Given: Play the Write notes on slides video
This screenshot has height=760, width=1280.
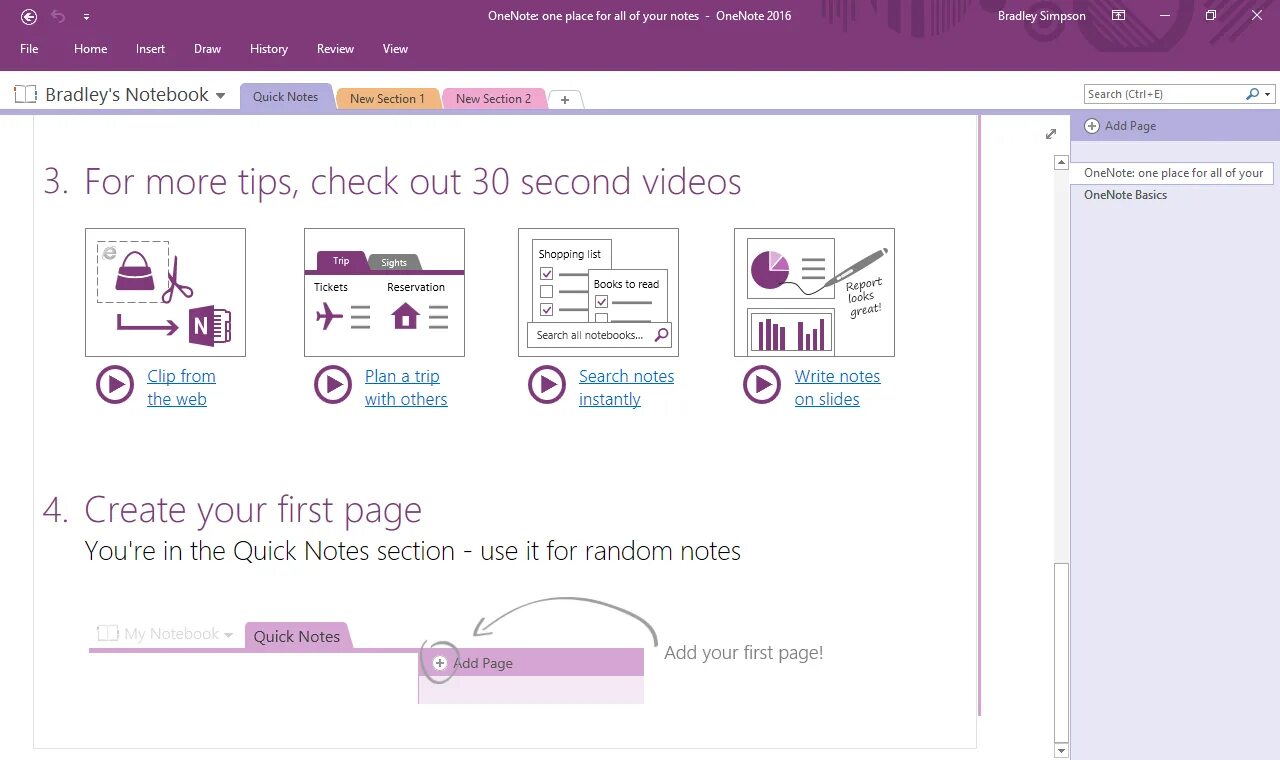Looking at the screenshot, I should (x=762, y=385).
